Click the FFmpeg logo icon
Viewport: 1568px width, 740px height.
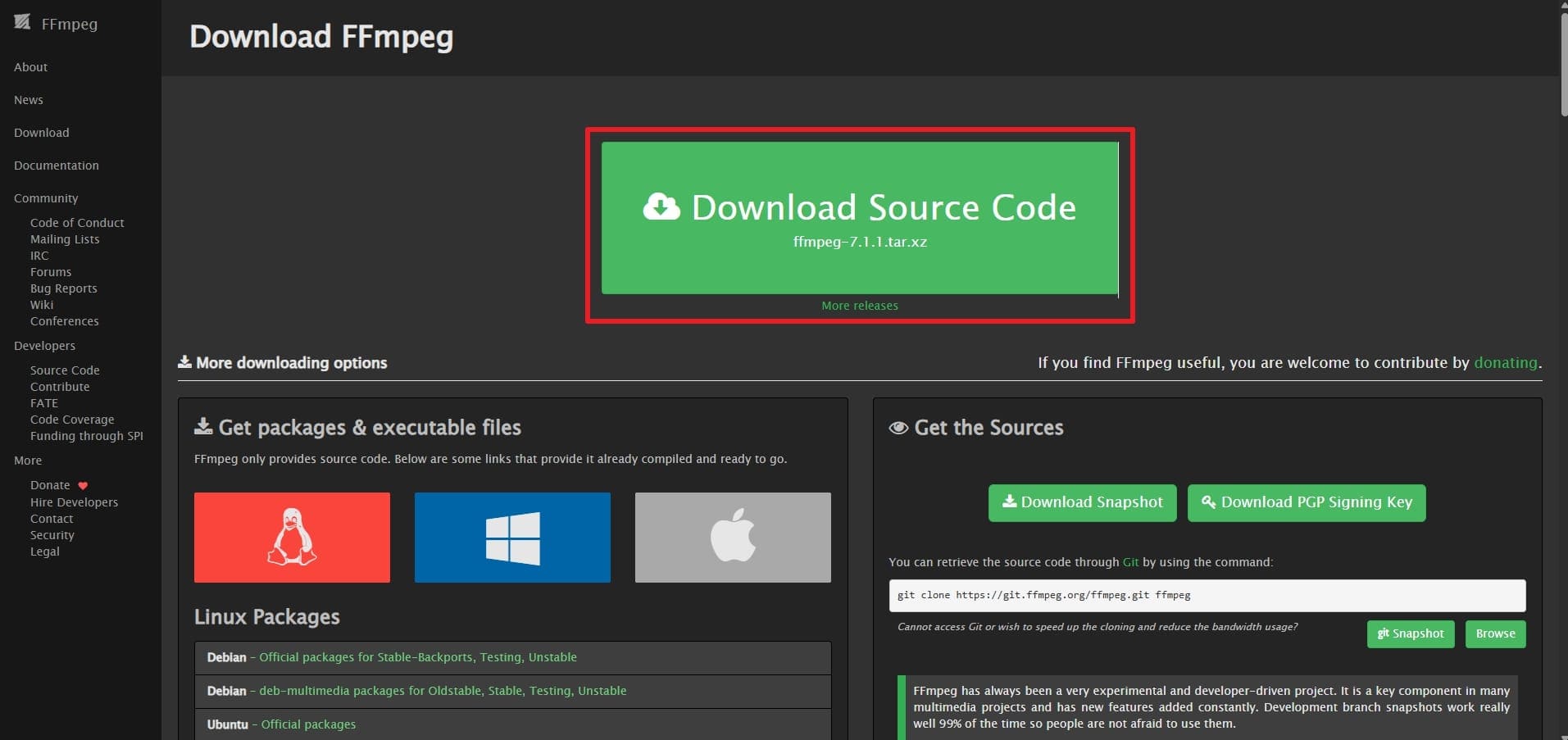tap(22, 24)
